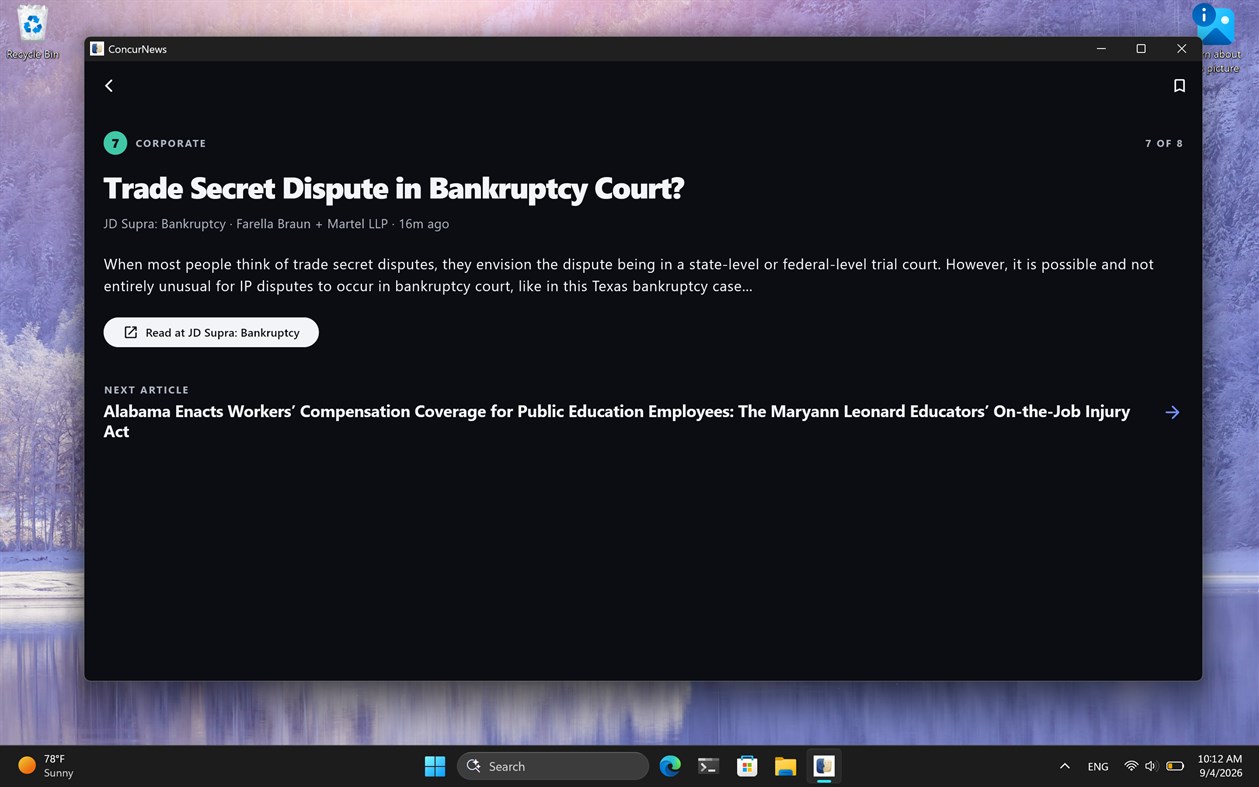Bookmark this article
1259x787 pixels.
click(x=1179, y=86)
